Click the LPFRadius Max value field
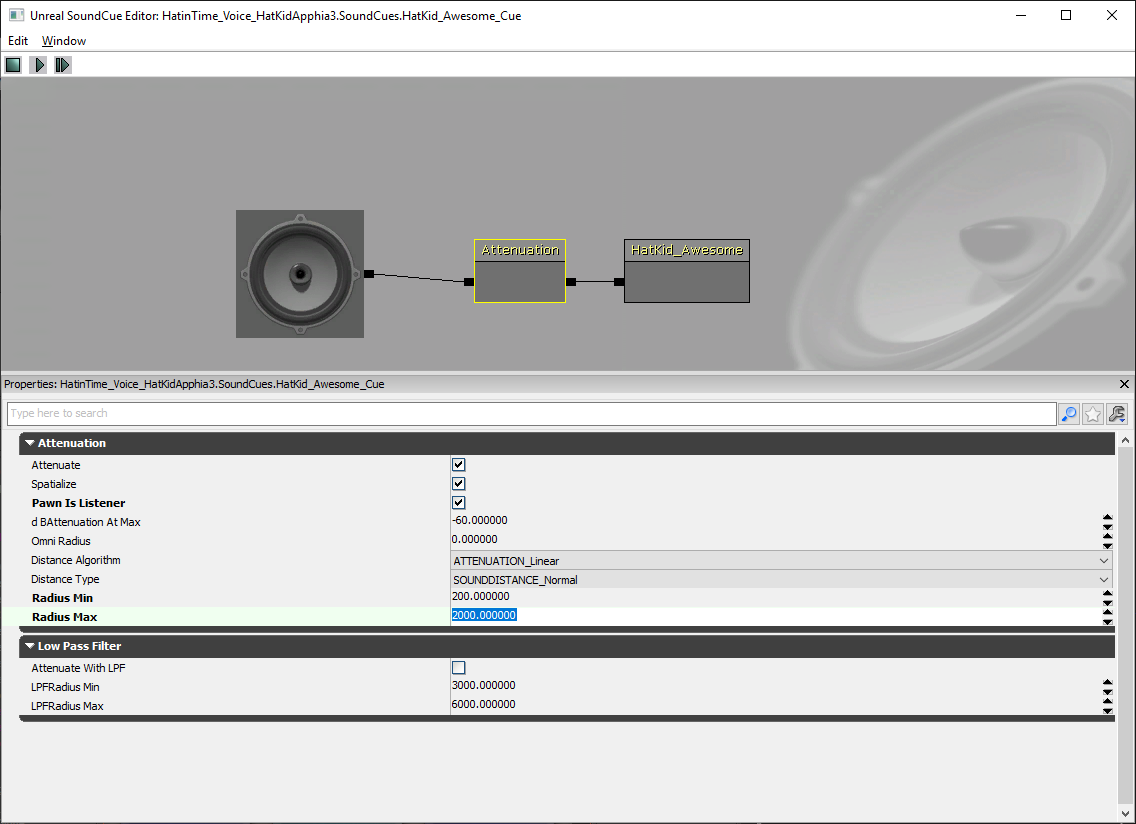The height and width of the screenshot is (824, 1136). [775, 705]
